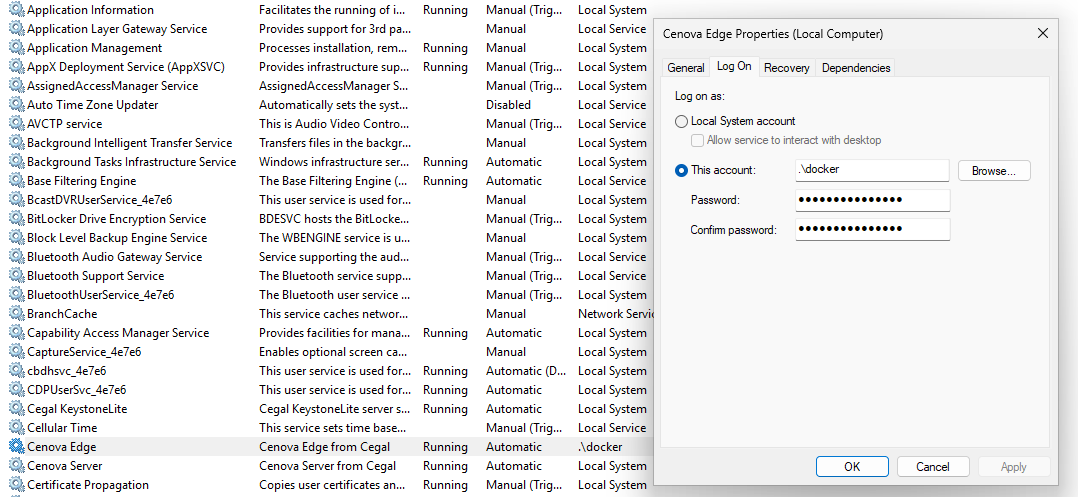Click the Confirm password field
The height and width of the screenshot is (497, 1078).
tap(872, 230)
